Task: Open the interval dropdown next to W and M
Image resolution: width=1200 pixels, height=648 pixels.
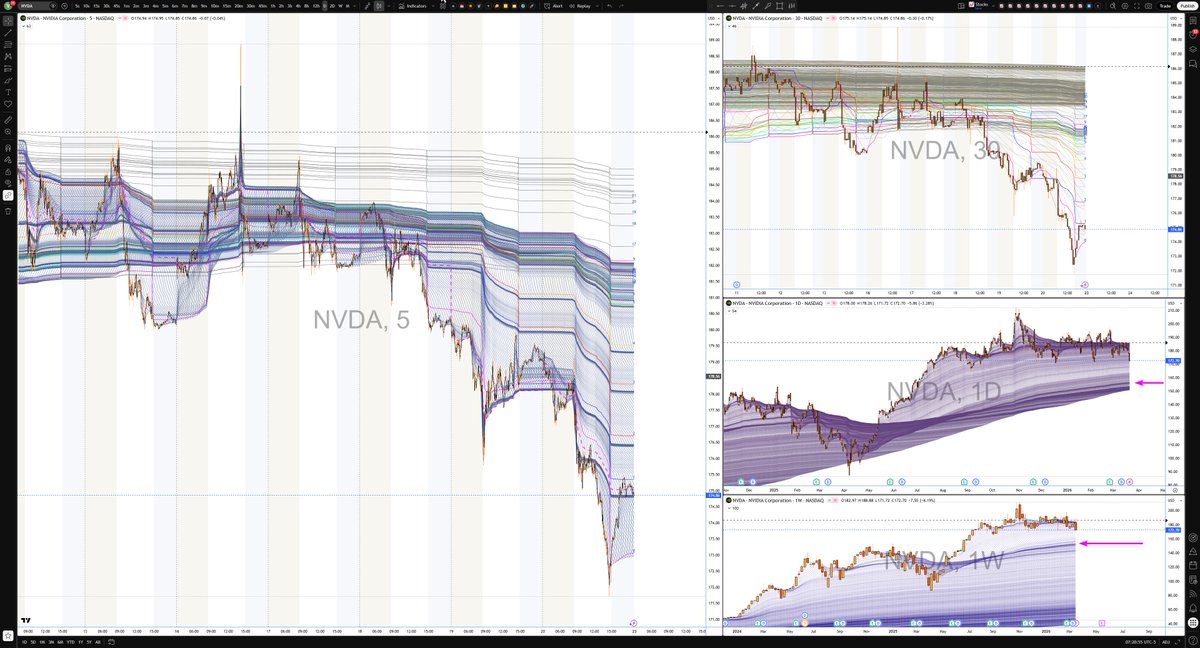Action: click(x=355, y=6)
